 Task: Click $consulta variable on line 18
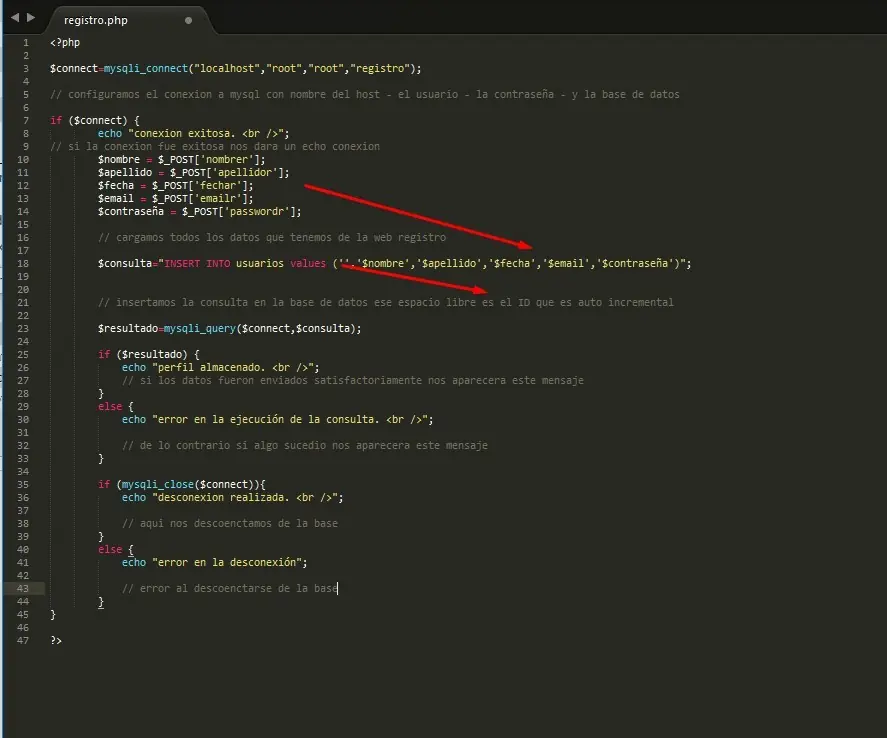pyautogui.click(x=124, y=264)
